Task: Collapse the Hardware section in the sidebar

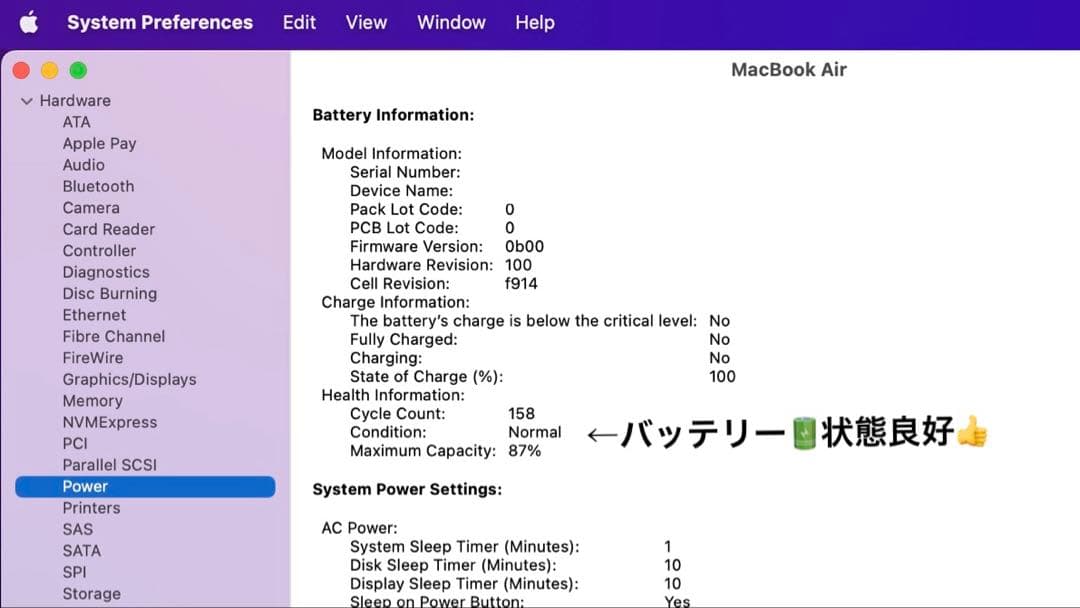Action: point(27,100)
